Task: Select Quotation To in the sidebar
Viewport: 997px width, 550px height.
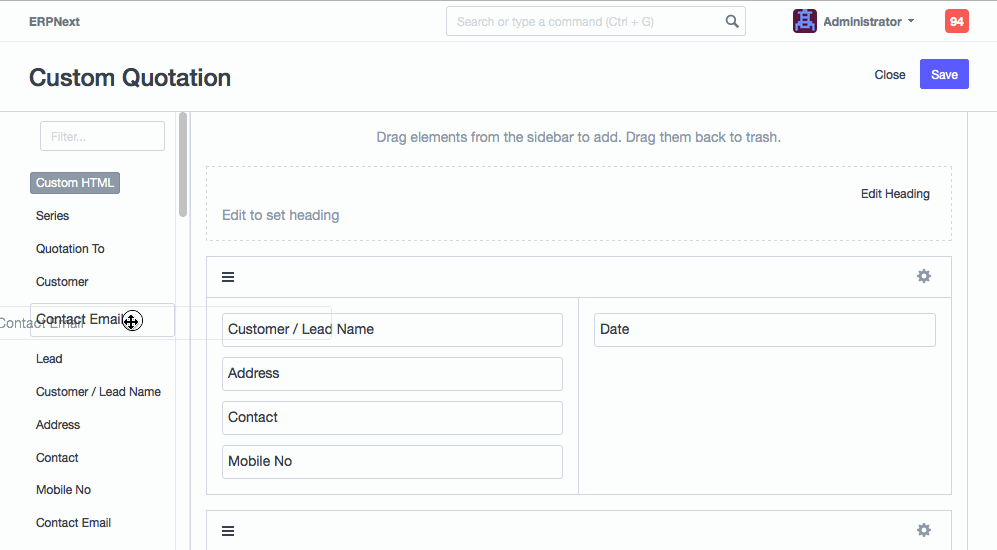Action: 70,249
